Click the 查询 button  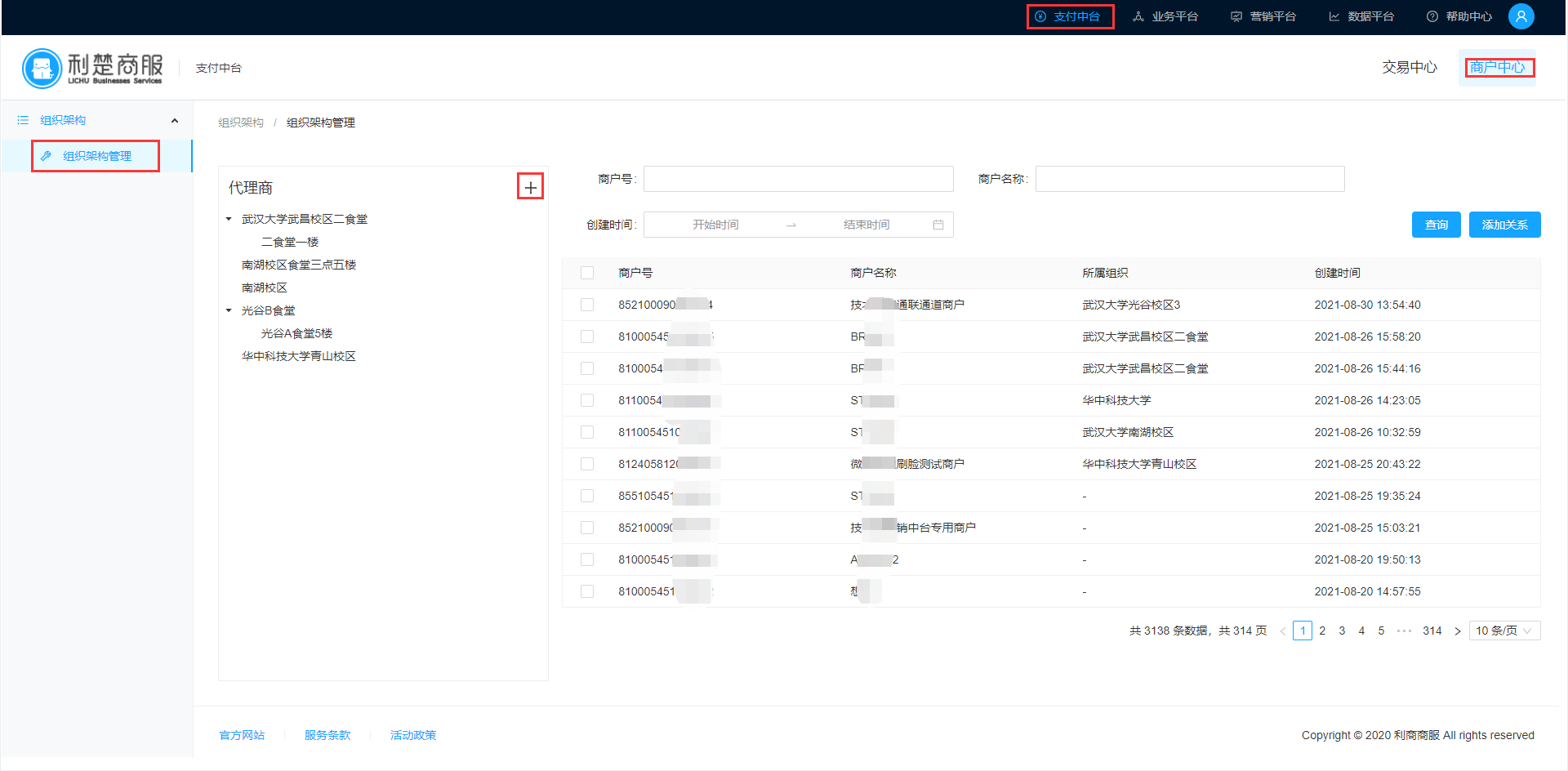(x=1436, y=225)
